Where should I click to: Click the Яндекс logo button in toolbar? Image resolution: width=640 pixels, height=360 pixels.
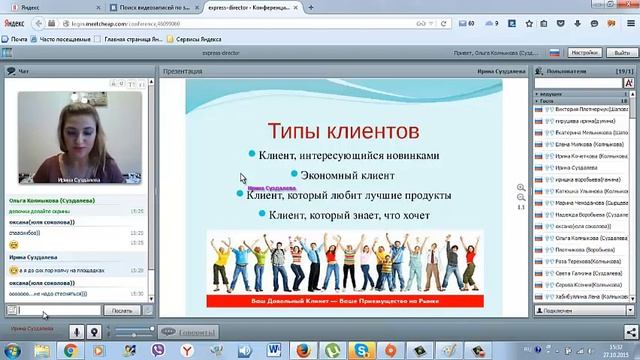(14, 24)
